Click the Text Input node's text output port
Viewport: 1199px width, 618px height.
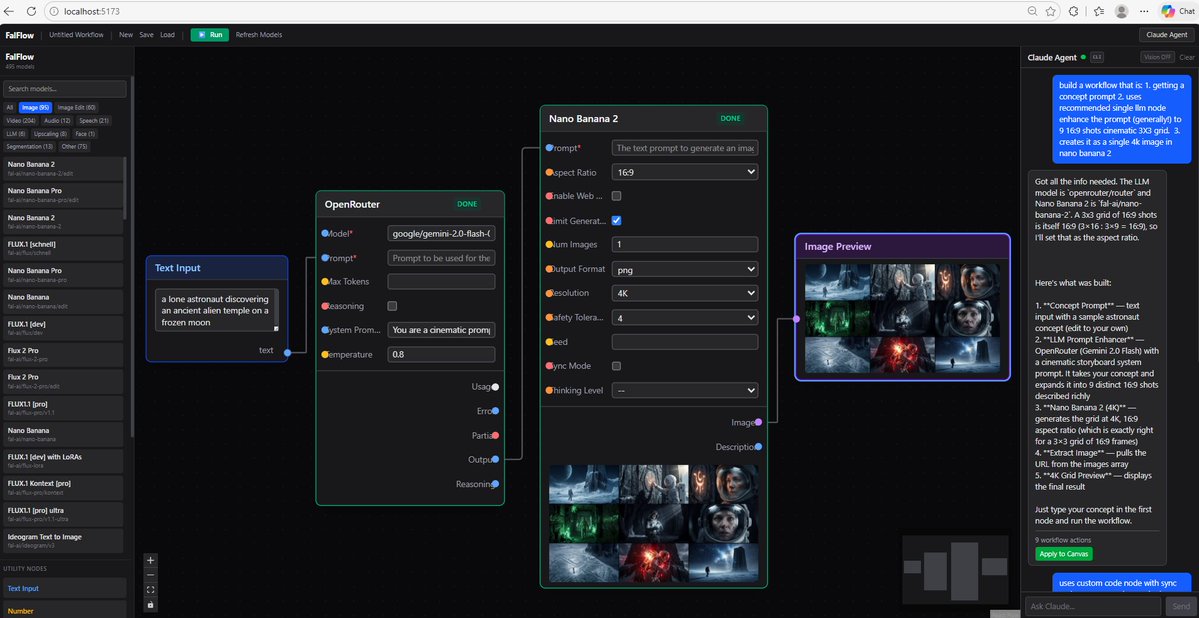coord(288,353)
